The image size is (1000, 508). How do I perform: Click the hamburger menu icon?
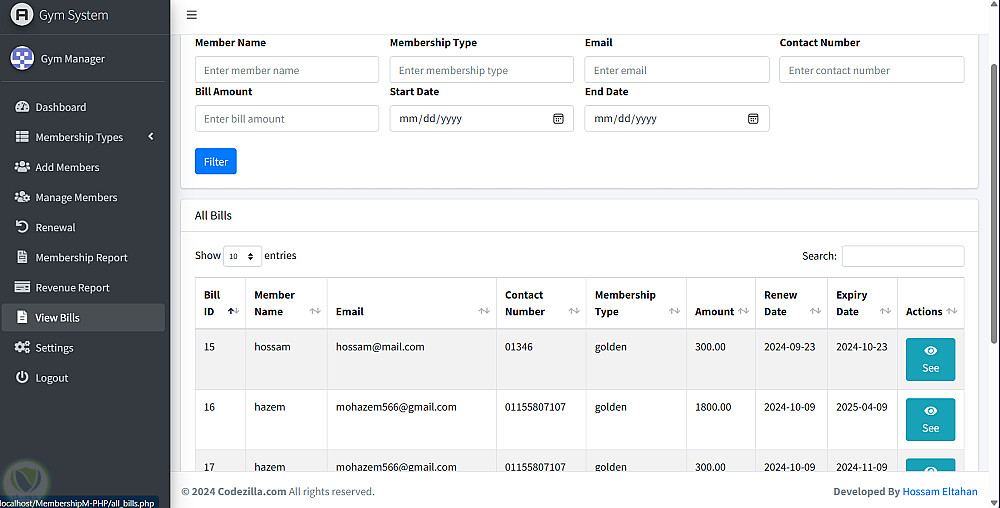pos(192,15)
